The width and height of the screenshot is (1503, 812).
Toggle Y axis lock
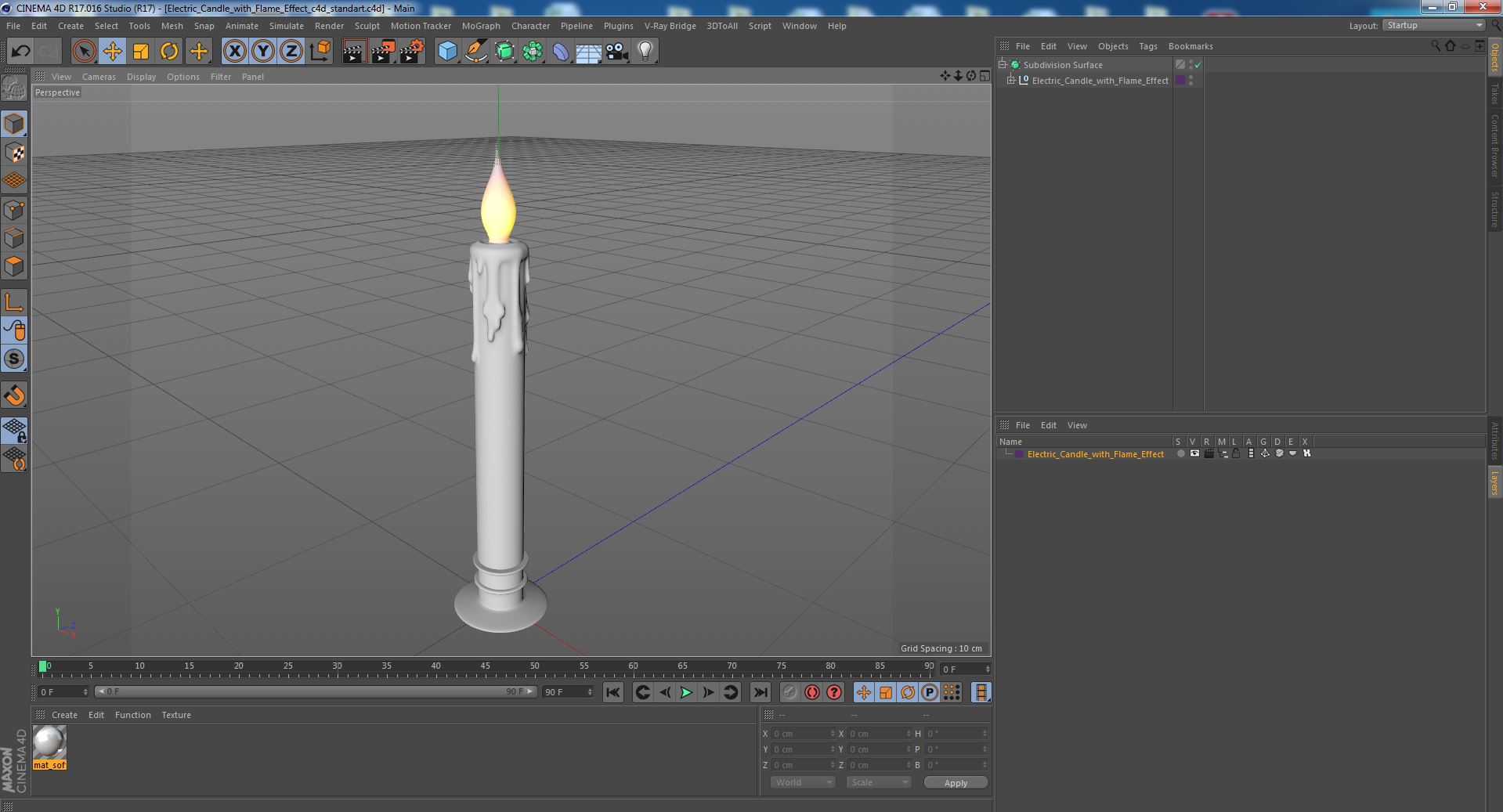tap(263, 52)
